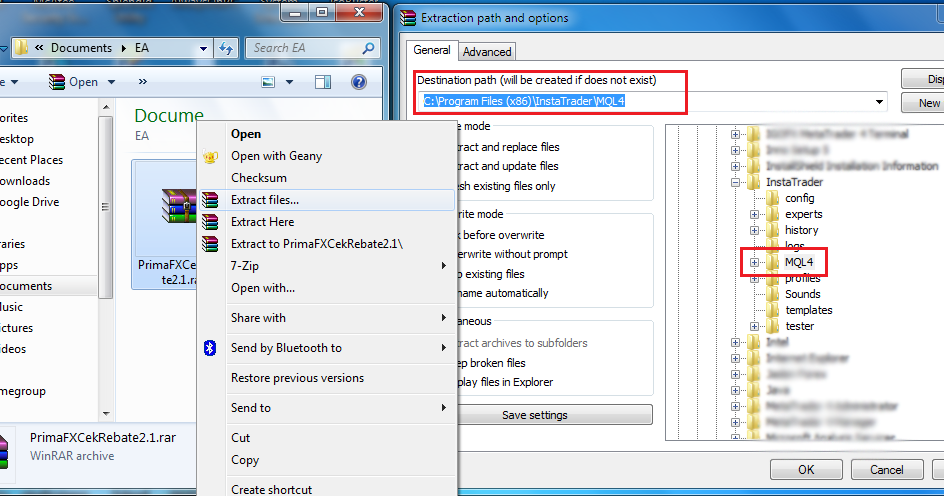The image size is (944, 496).
Task: Click MQL4 folder icon in tree
Action: [773, 262]
